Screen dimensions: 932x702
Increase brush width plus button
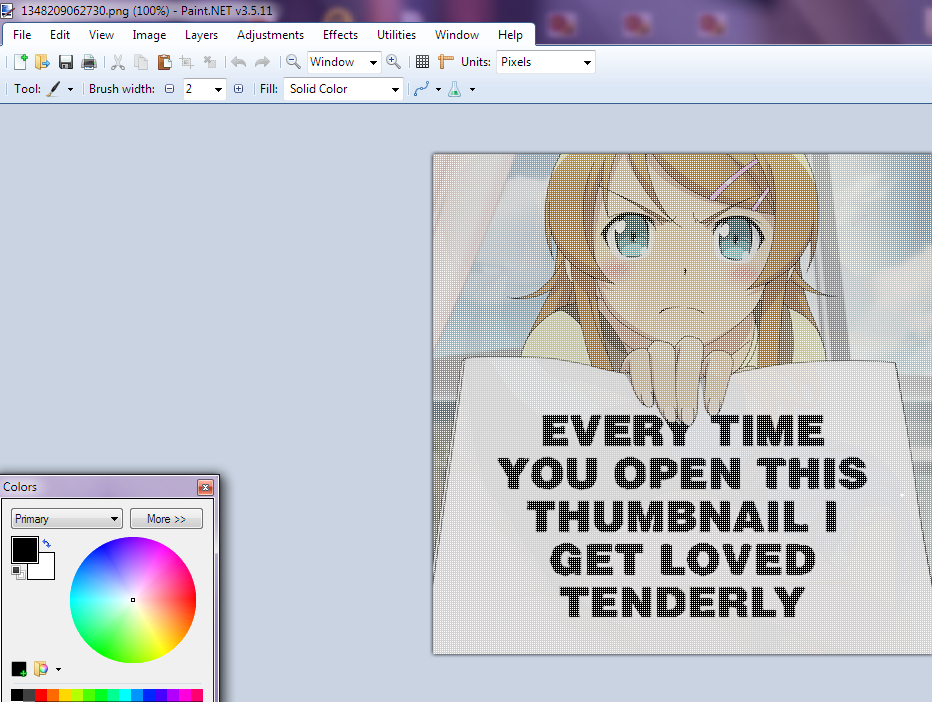click(238, 89)
